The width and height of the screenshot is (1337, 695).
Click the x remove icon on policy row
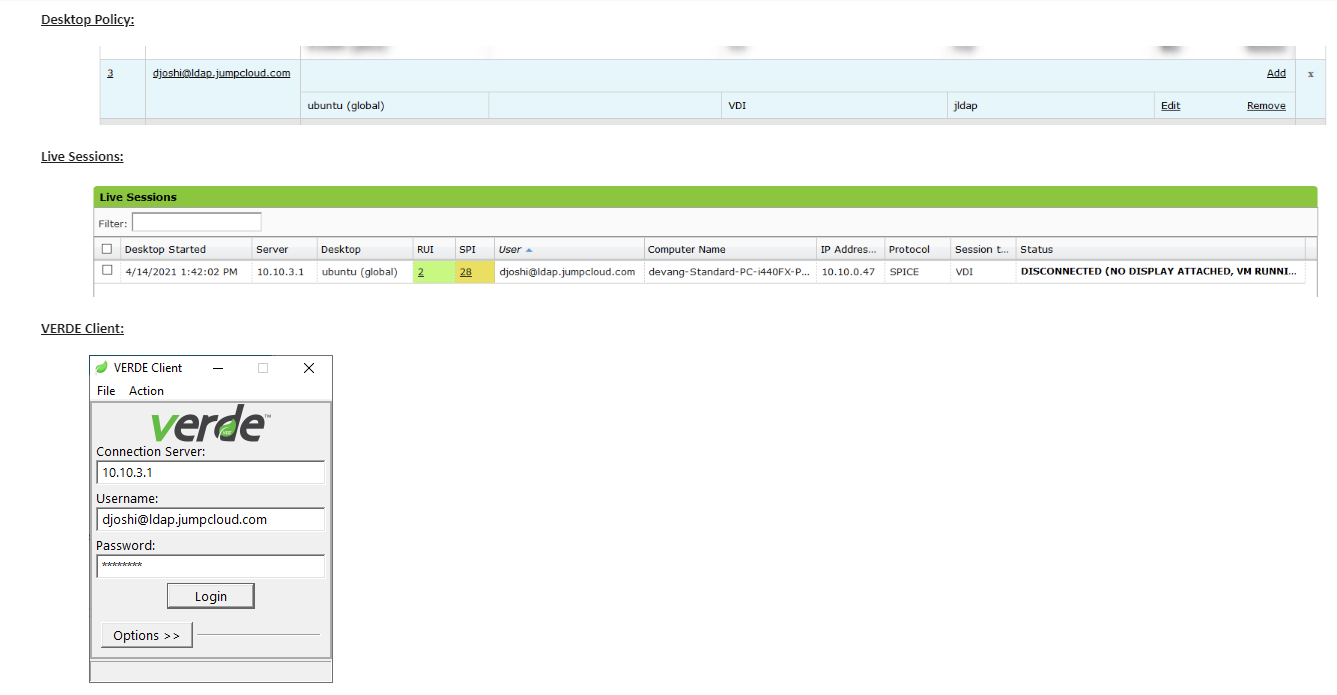[x=1311, y=74]
